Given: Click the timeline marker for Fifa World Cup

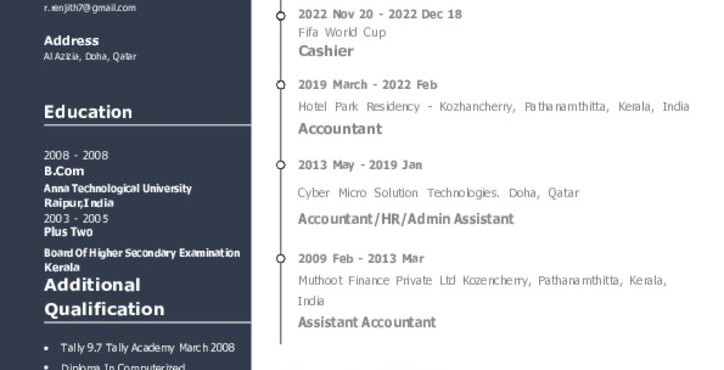Looking at the screenshot, I should pos(281,16).
